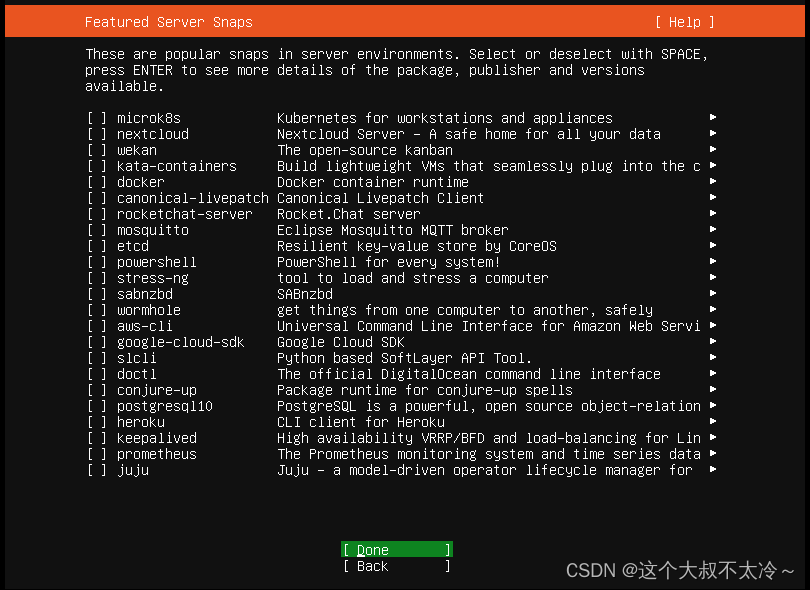Click 'tool to load and stress a computer'
810x590 pixels.
point(412,278)
